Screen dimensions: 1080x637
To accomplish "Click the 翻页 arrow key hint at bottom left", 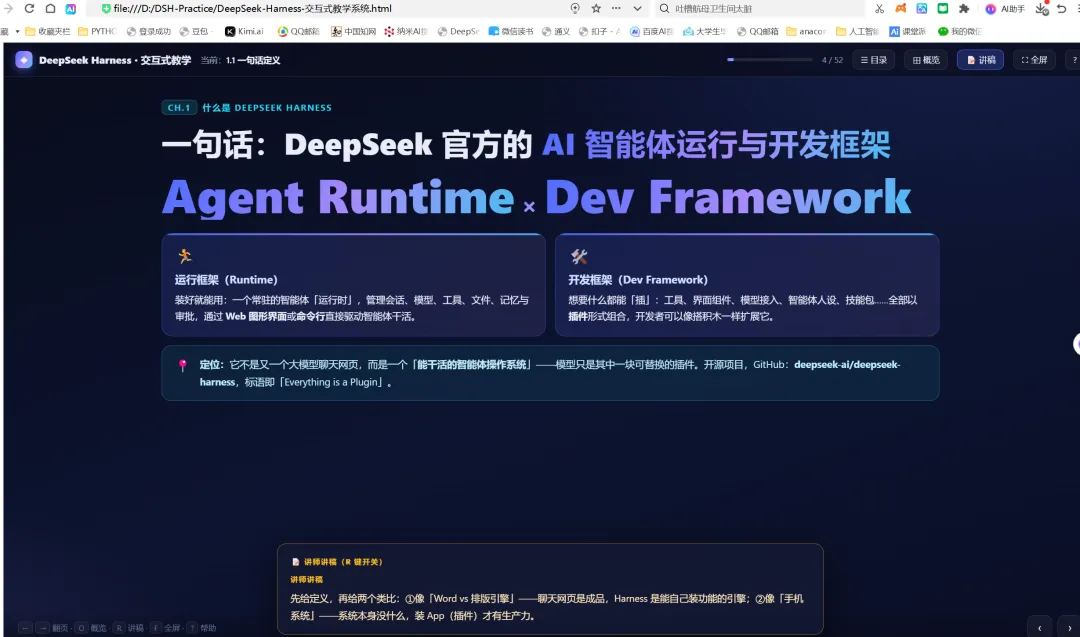I will [43, 627].
